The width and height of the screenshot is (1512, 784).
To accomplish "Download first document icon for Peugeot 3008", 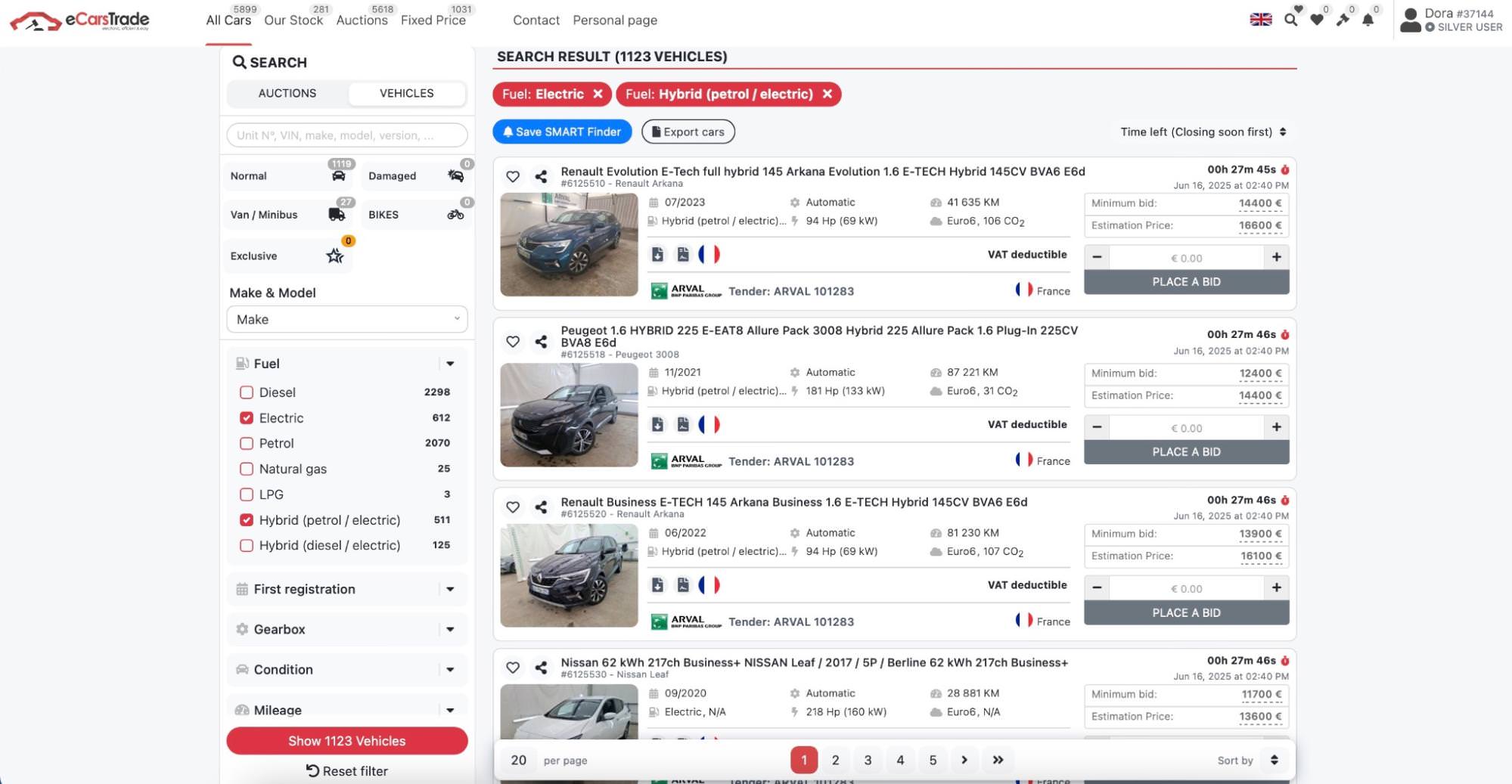I will click(x=657, y=424).
